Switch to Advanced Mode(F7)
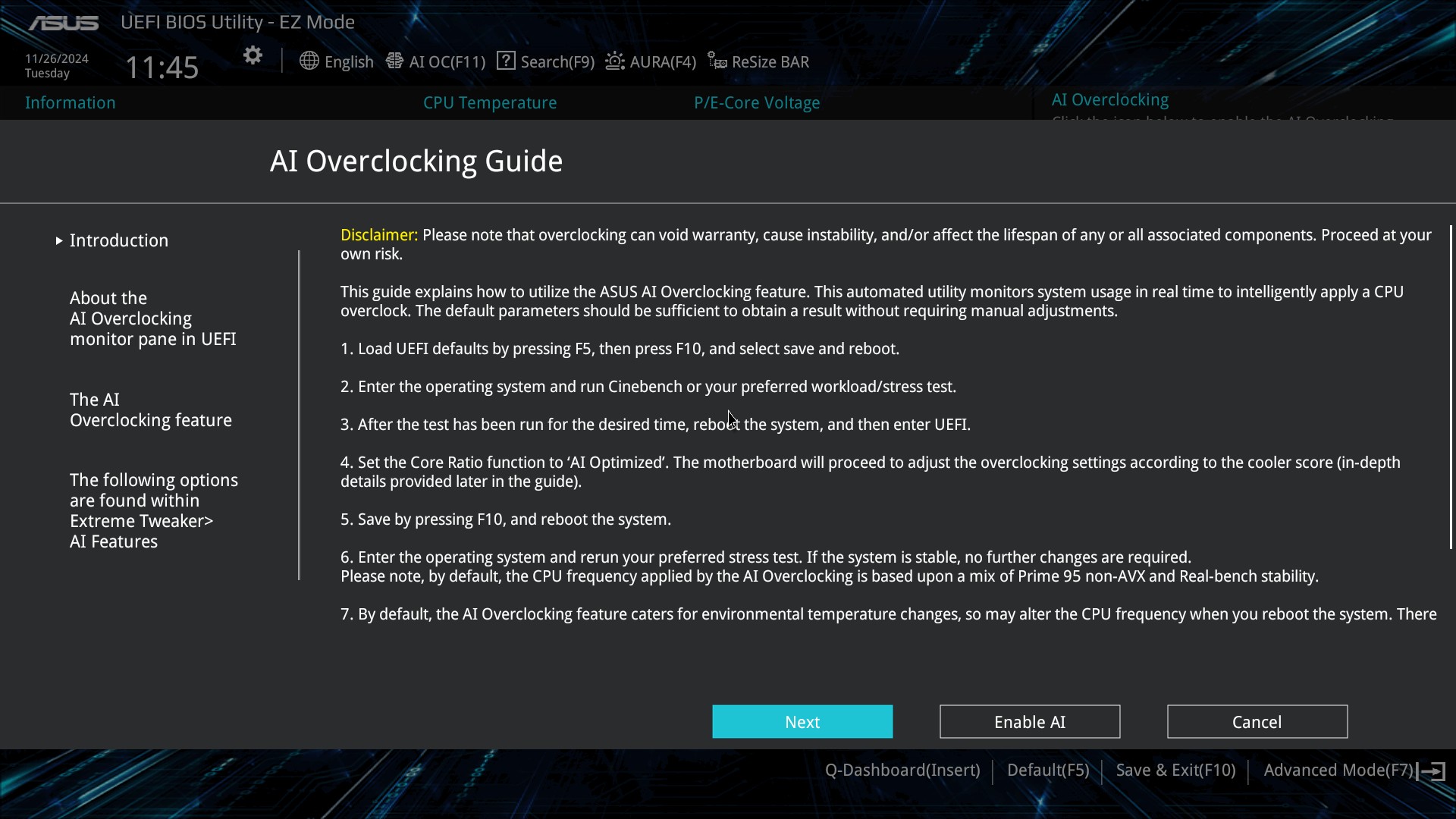This screenshot has height=819, width=1456. 1340,770
